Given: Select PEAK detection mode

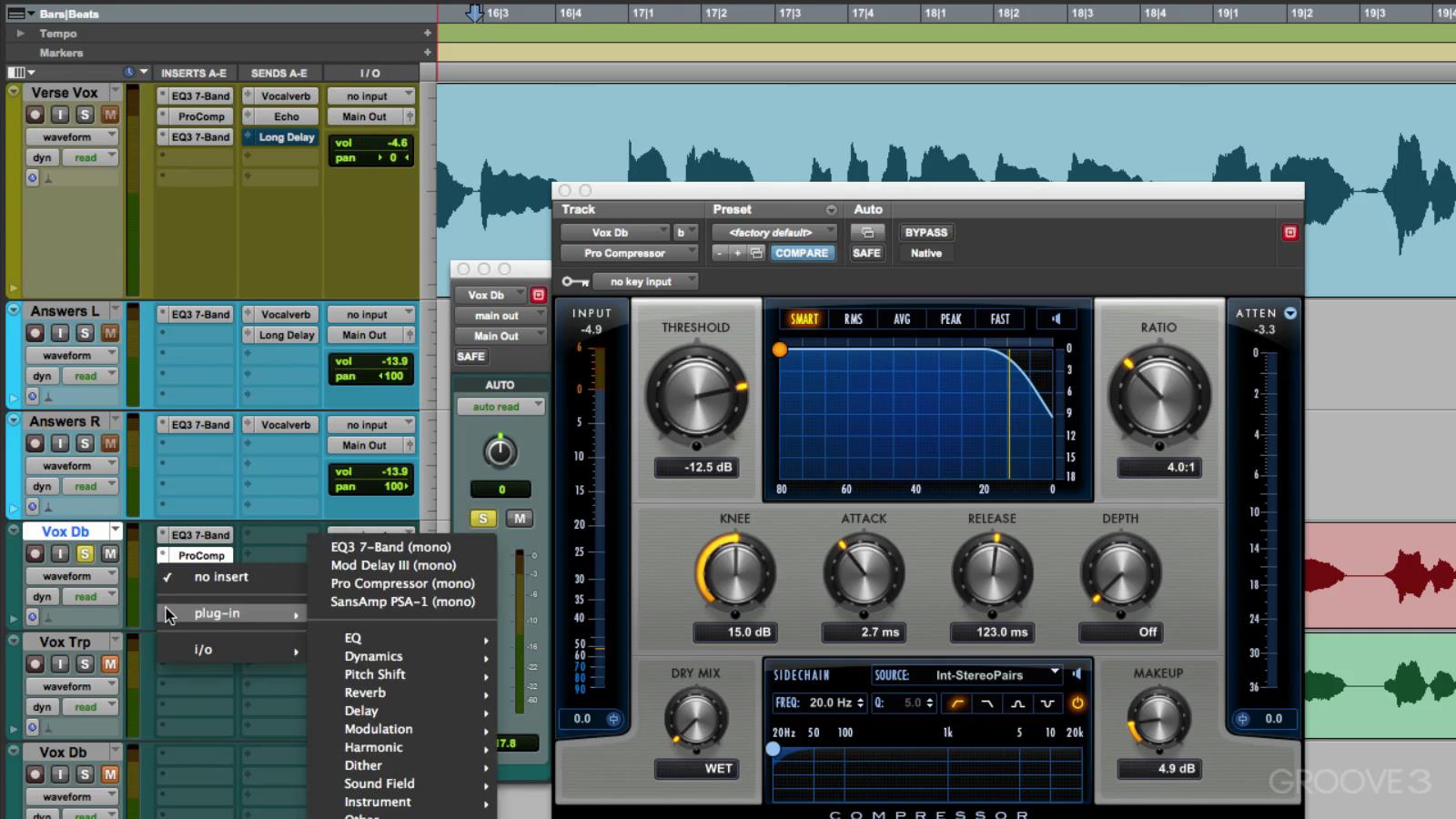Looking at the screenshot, I should pyautogui.click(x=951, y=319).
